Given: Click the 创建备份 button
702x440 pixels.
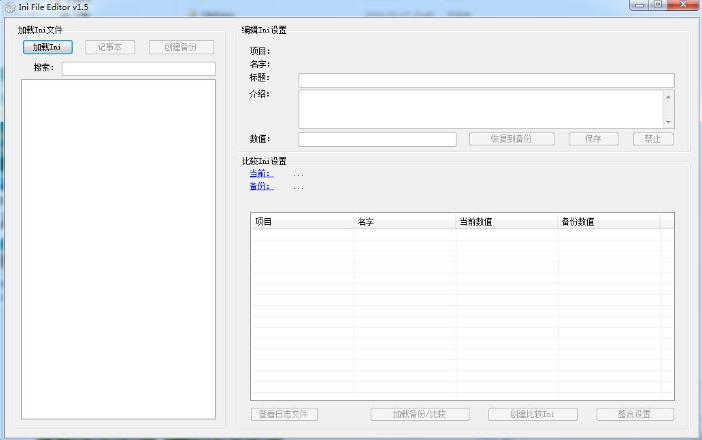Looking at the screenshot, I should [181, 47].
